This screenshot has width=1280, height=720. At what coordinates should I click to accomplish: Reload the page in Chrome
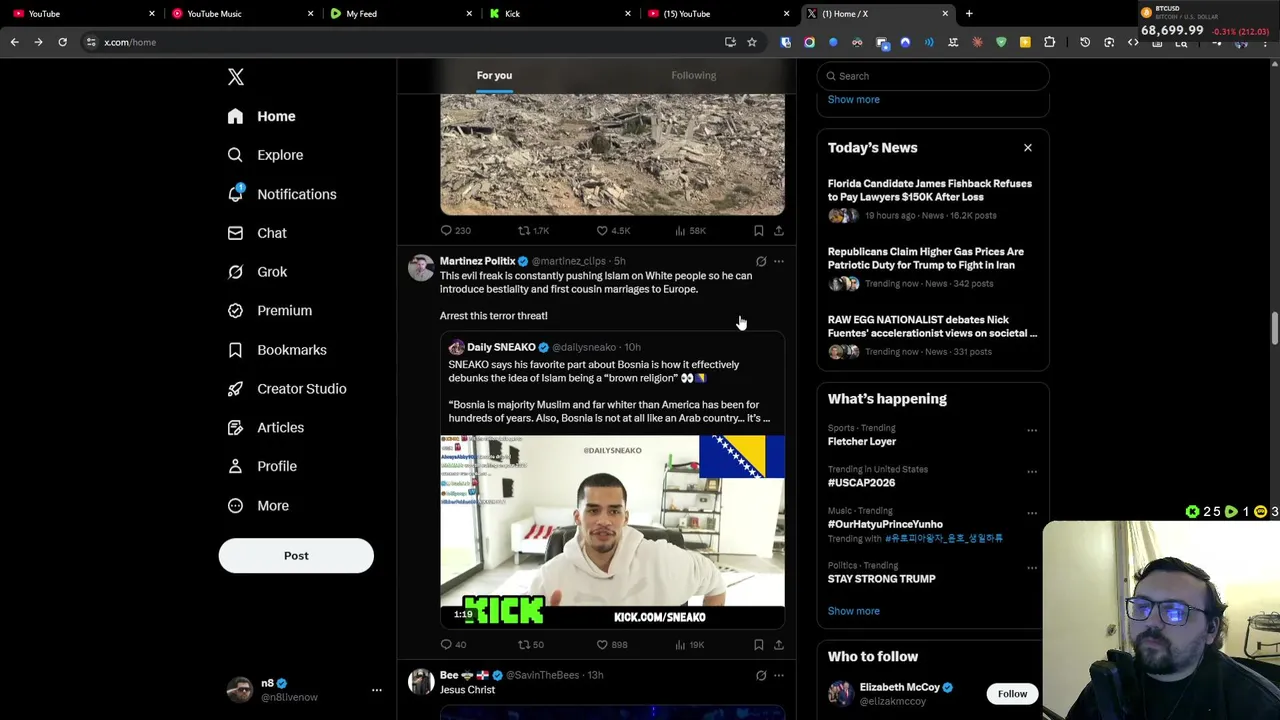point(62,42)
